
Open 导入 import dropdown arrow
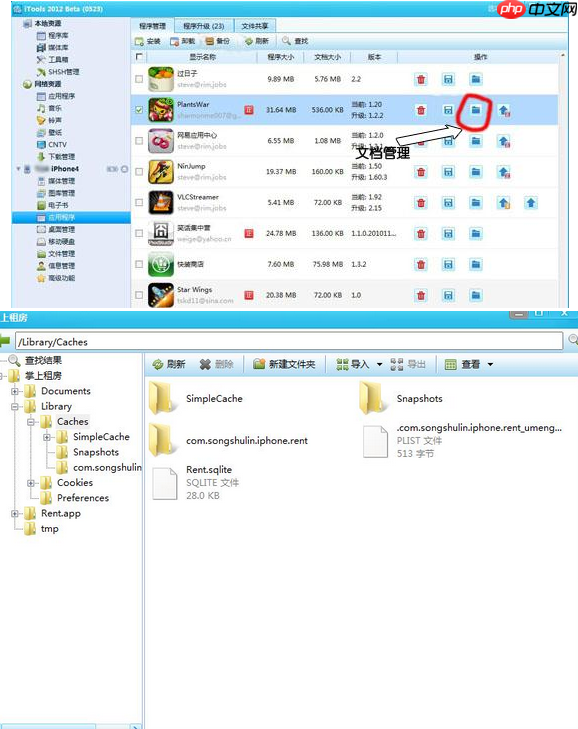click(x=379, y=364)
